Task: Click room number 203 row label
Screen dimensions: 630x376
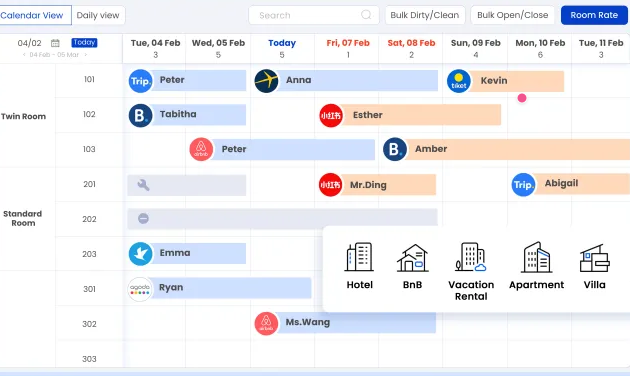Action: 89,254
